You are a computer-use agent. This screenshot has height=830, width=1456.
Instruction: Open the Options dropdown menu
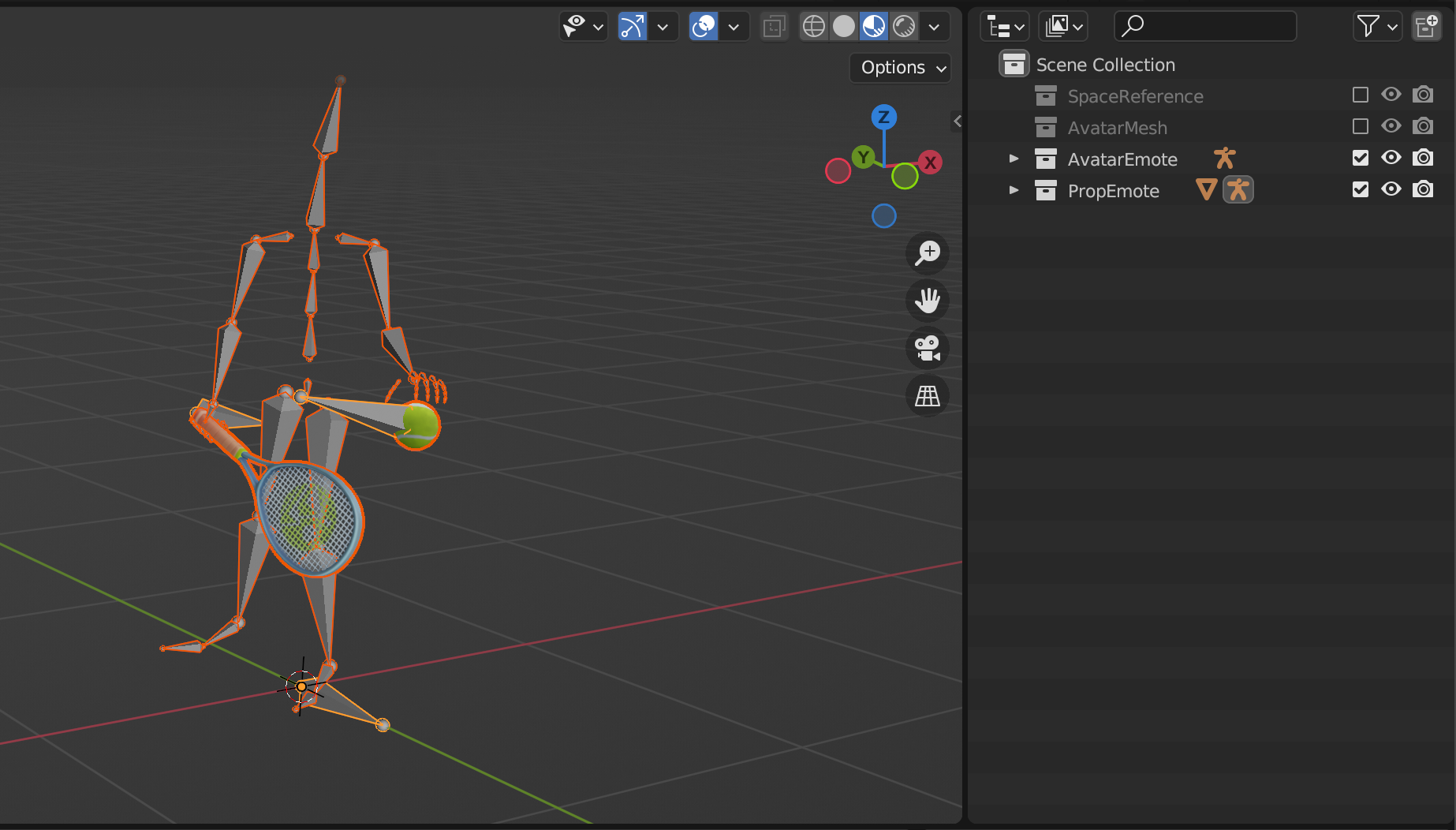point(901,68)
